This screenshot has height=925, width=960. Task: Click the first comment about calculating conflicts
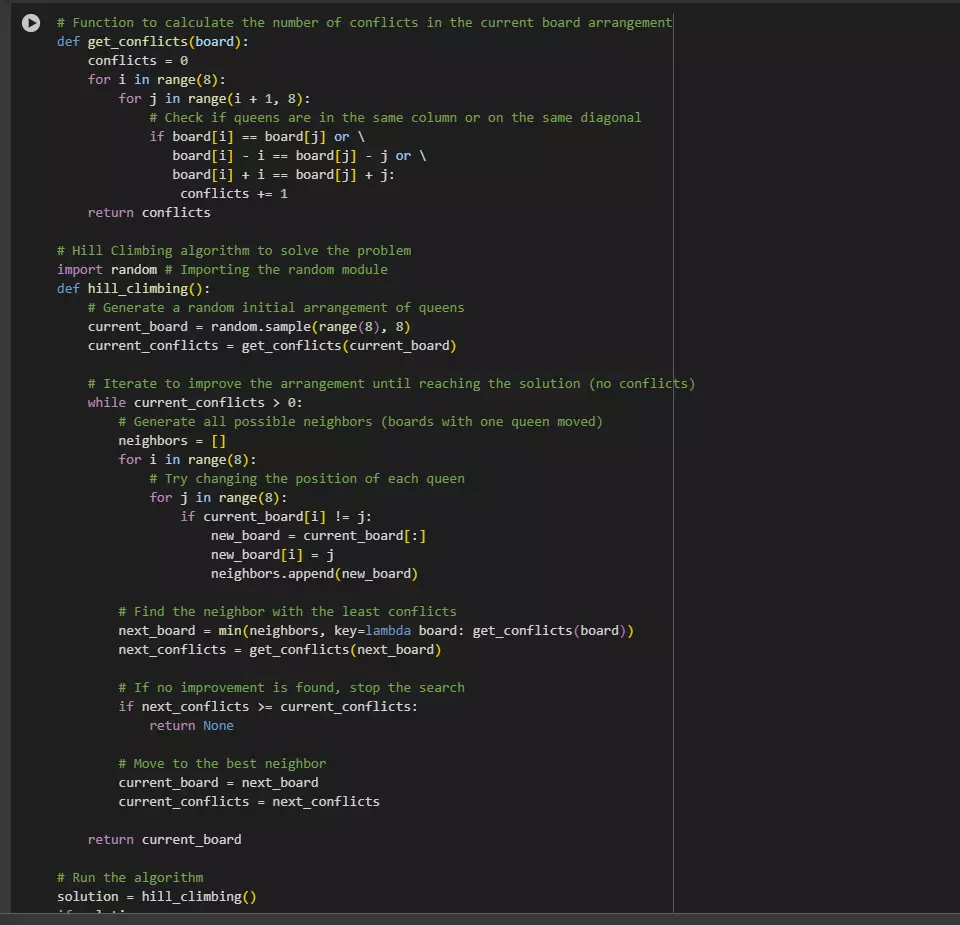pyautogui.click(x=364, y=23)
